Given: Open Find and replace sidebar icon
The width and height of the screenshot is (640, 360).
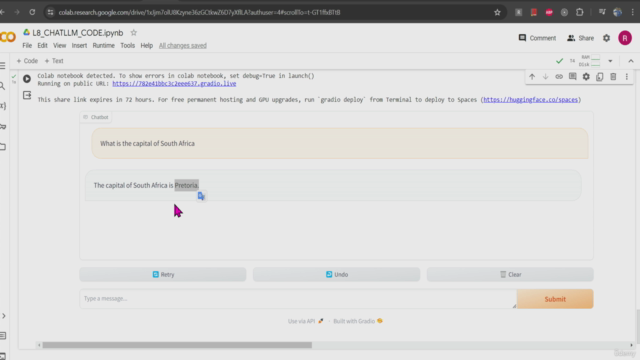Looking at the screenshot, I should pos(3,86).
